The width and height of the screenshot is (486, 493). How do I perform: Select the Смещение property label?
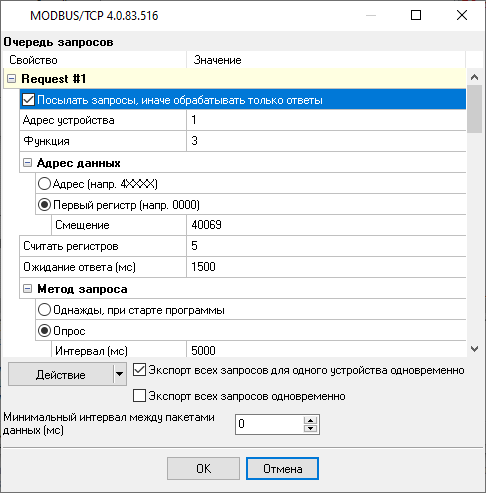82,225
